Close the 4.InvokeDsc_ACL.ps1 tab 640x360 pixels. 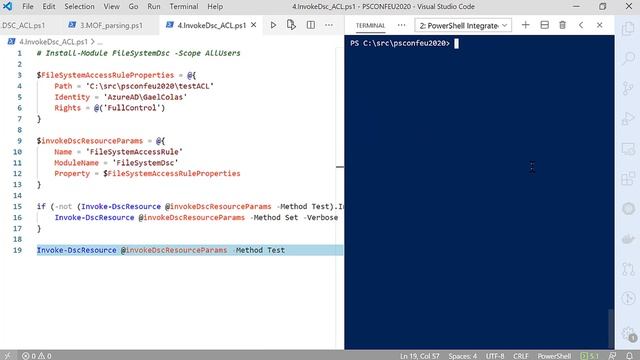[x=253, y=25]
